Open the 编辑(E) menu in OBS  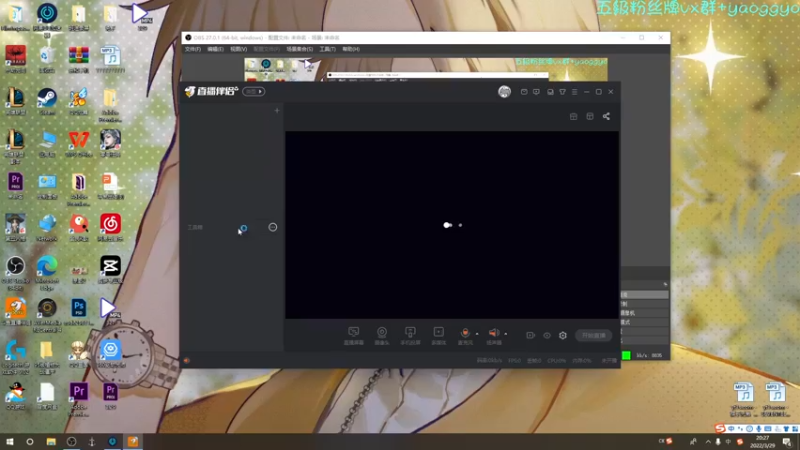pyautogui.click(x=215, y=49)
